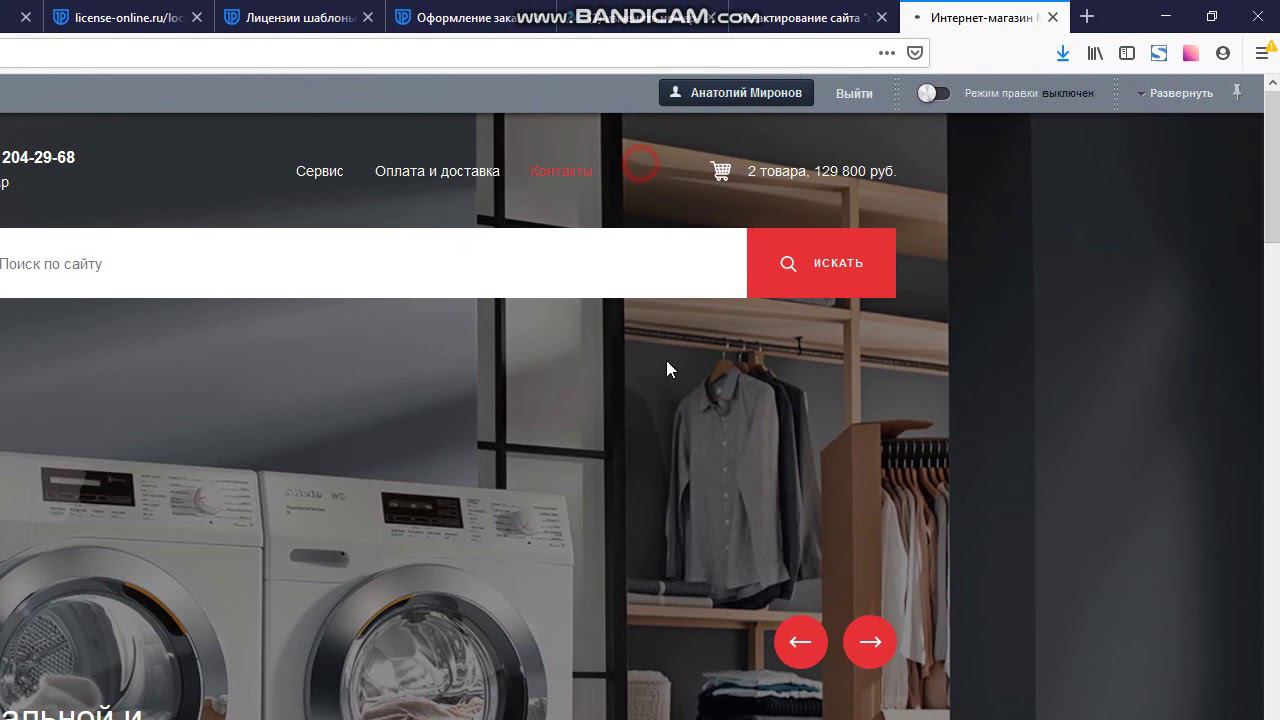Log out via Выйти link

pyautogui.click(x=854, y=93)
